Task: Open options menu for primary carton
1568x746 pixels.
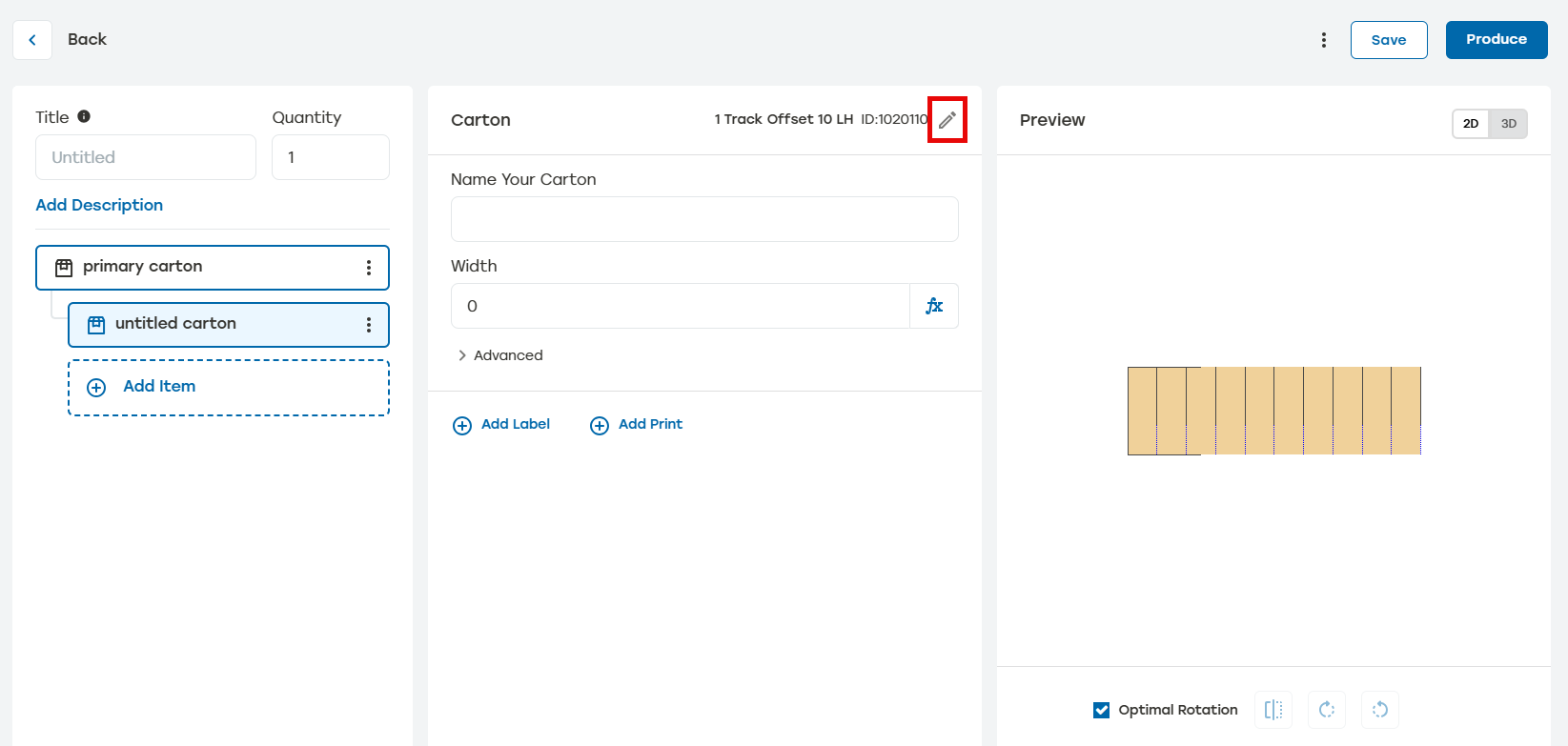Action: (369, 268)
